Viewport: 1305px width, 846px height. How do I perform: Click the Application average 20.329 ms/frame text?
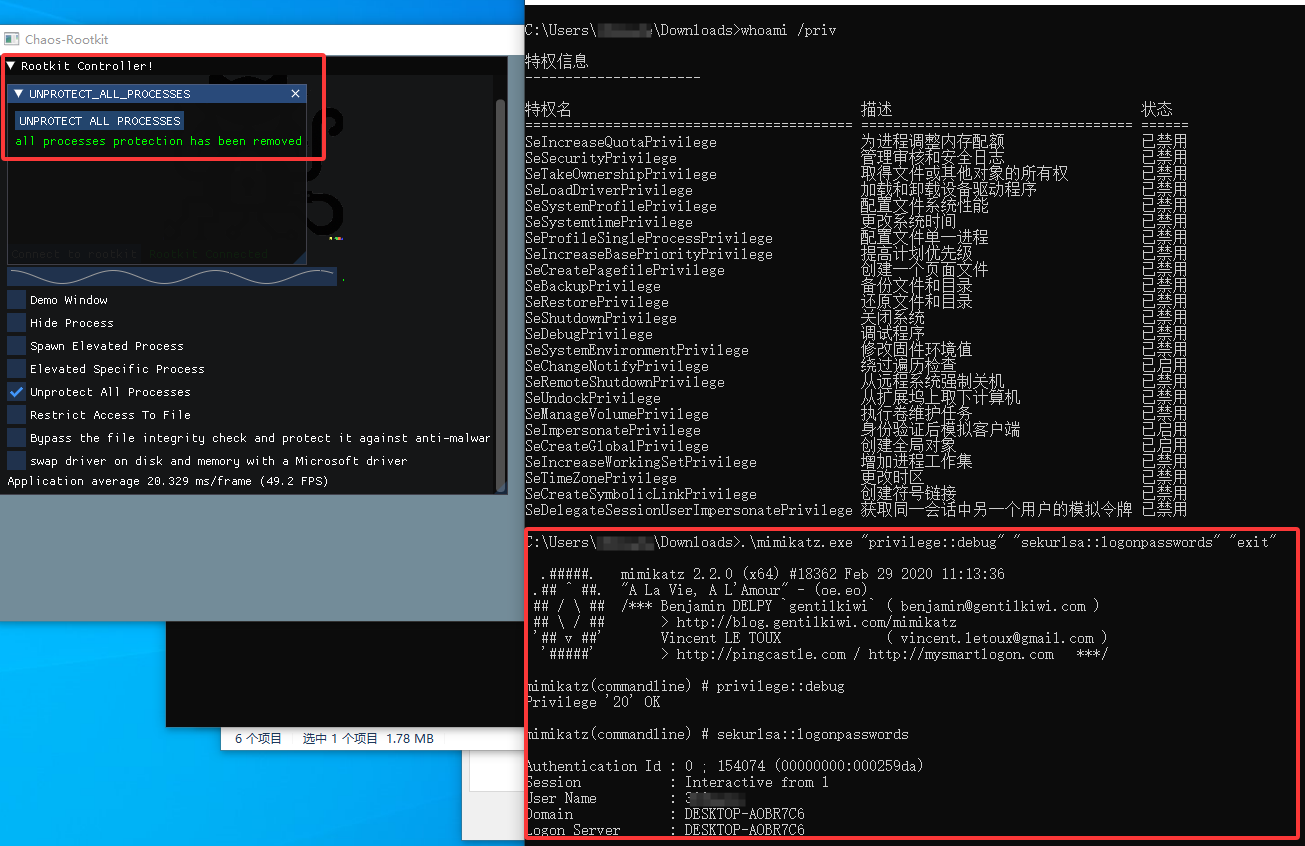168,481
